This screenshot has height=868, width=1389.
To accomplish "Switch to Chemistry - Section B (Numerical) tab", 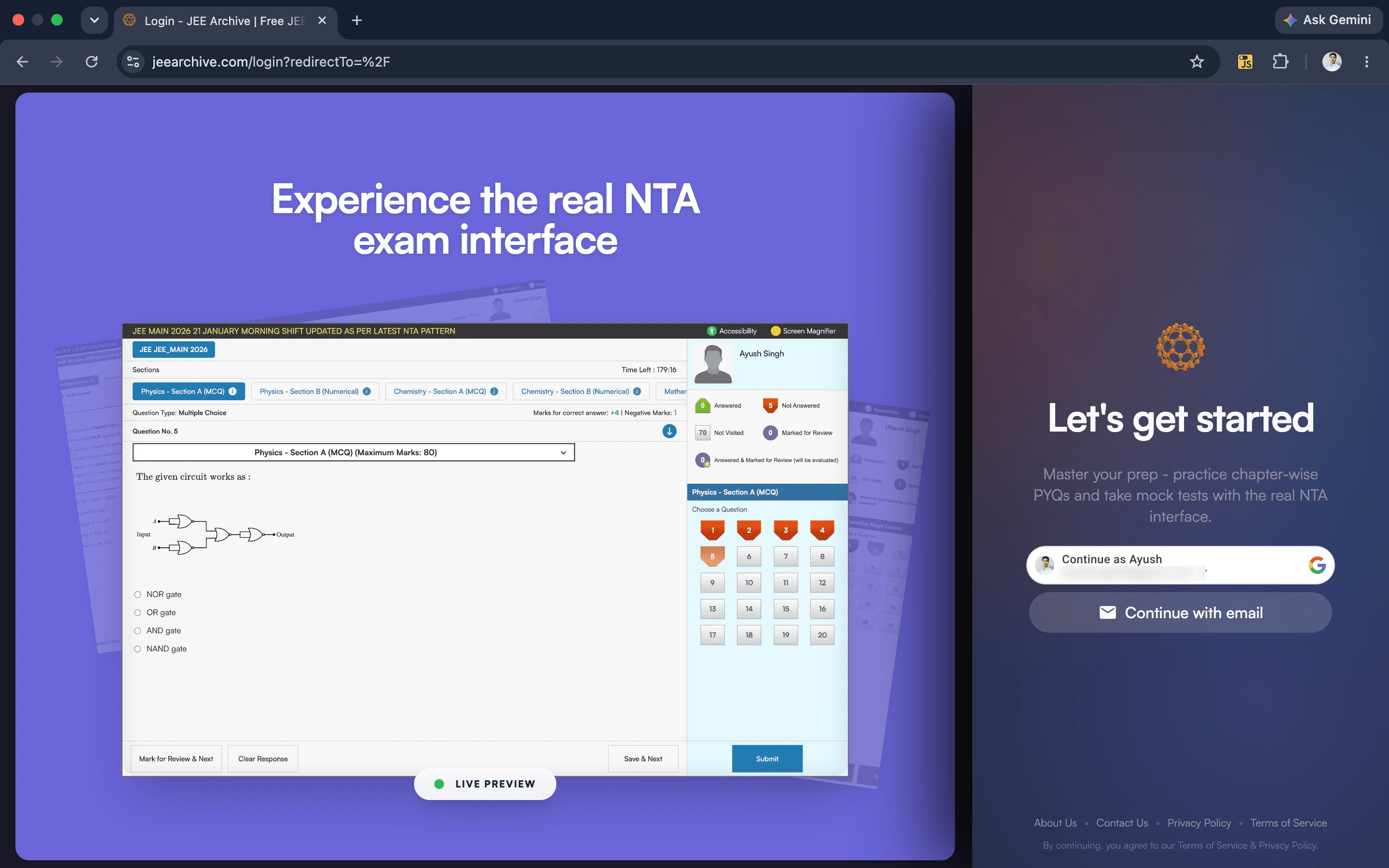I will pyautogui.click(x=581, y=392).
